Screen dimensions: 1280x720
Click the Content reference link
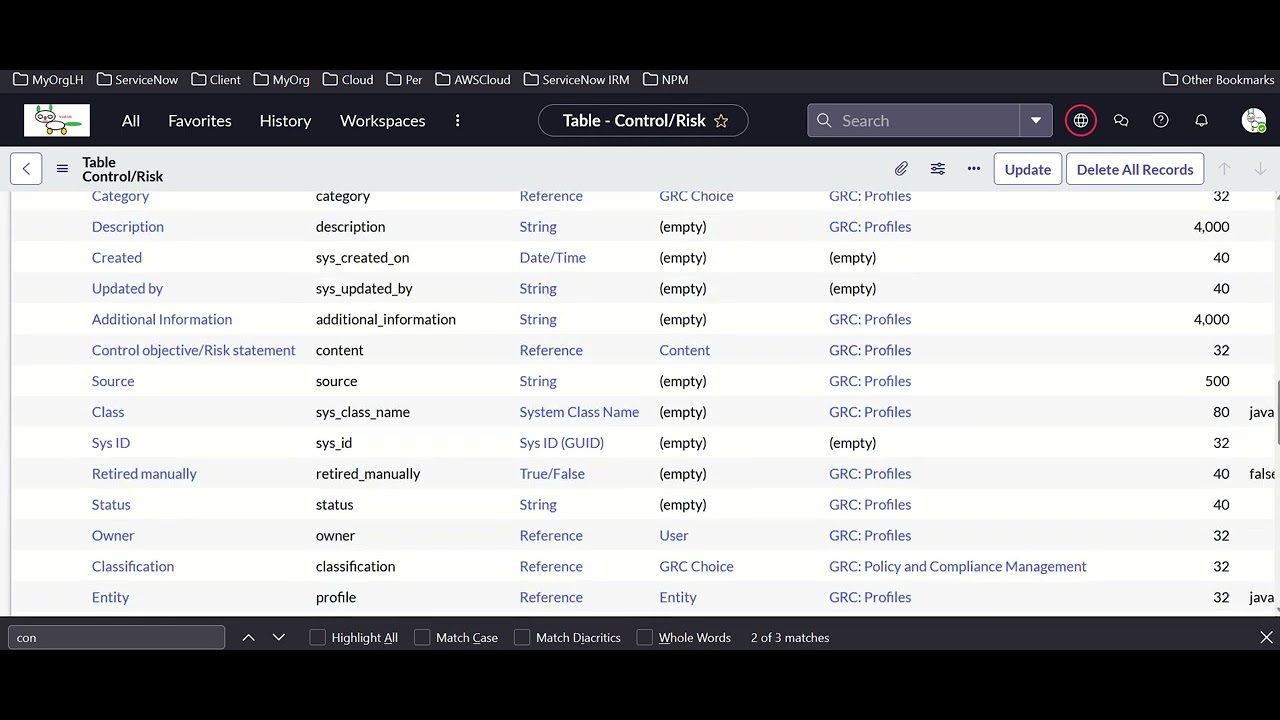684,350
